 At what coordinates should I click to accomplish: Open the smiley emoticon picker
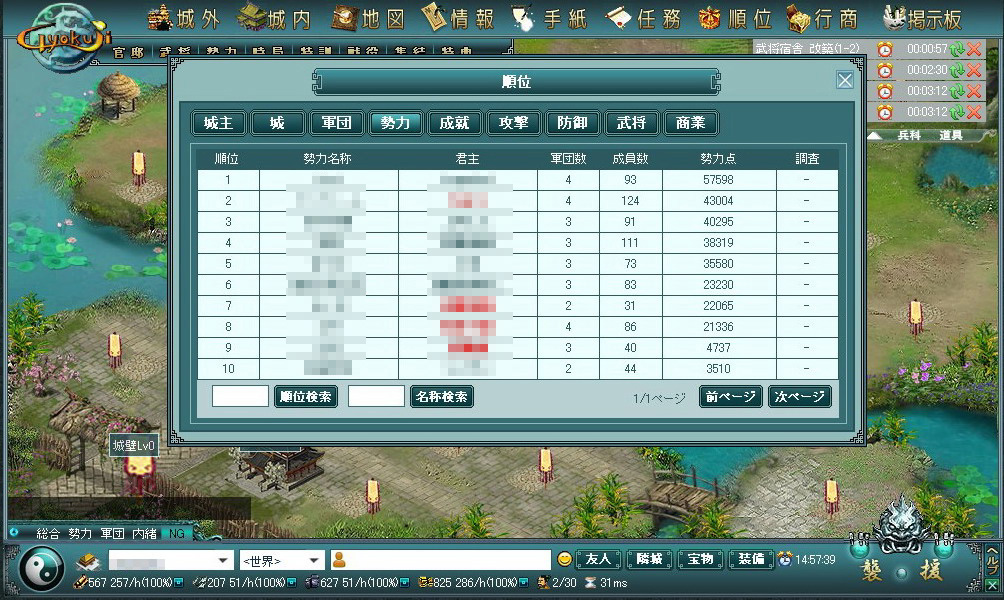[564, 559]
